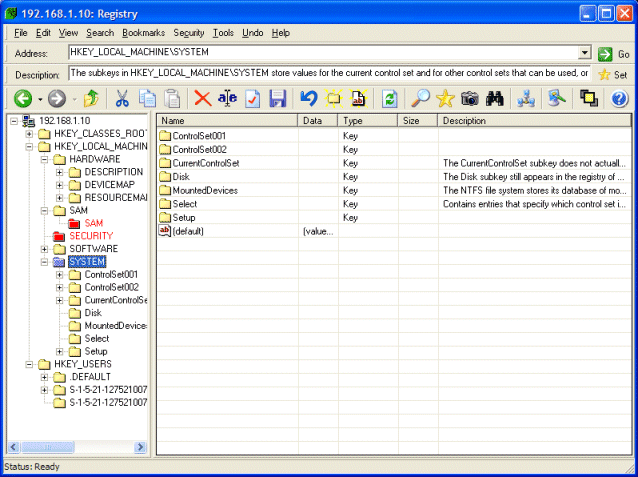
Task: Sort by the Size column header
Action: (x=417, y=121)
